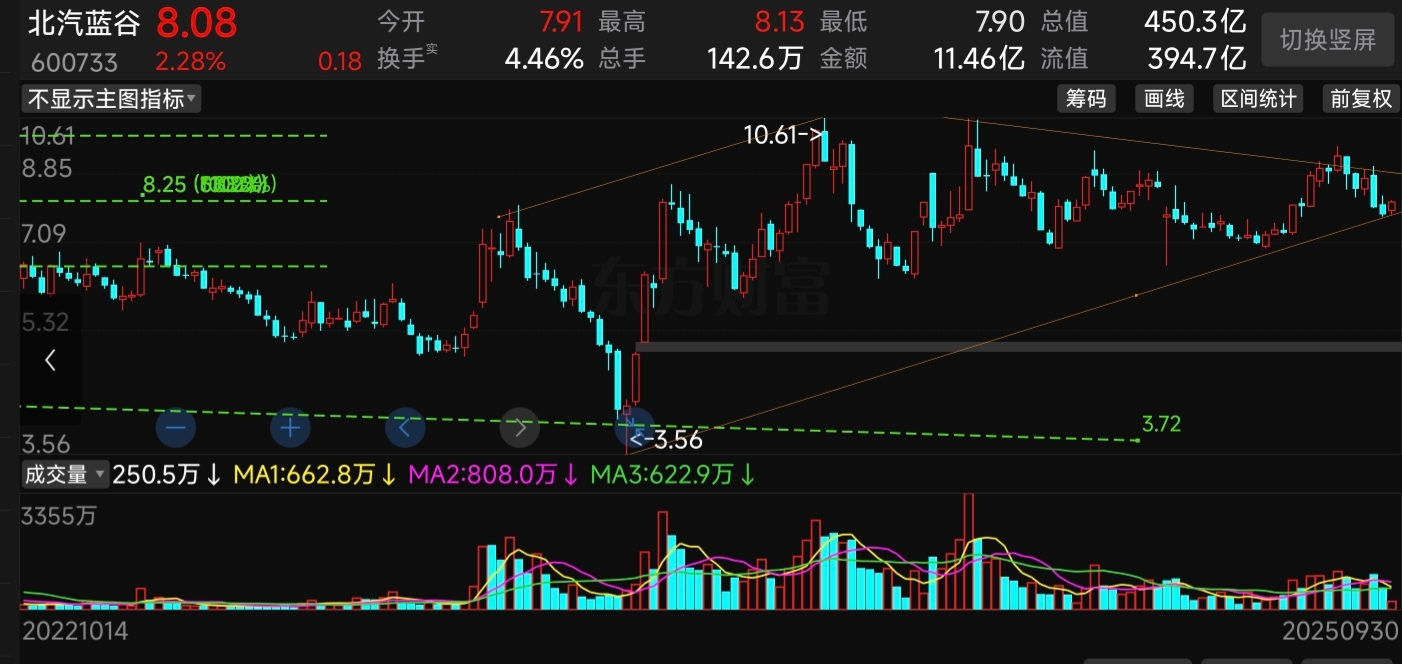Tap current price 8.08
Screen dimensions: 1402x664
coord(196,21)
